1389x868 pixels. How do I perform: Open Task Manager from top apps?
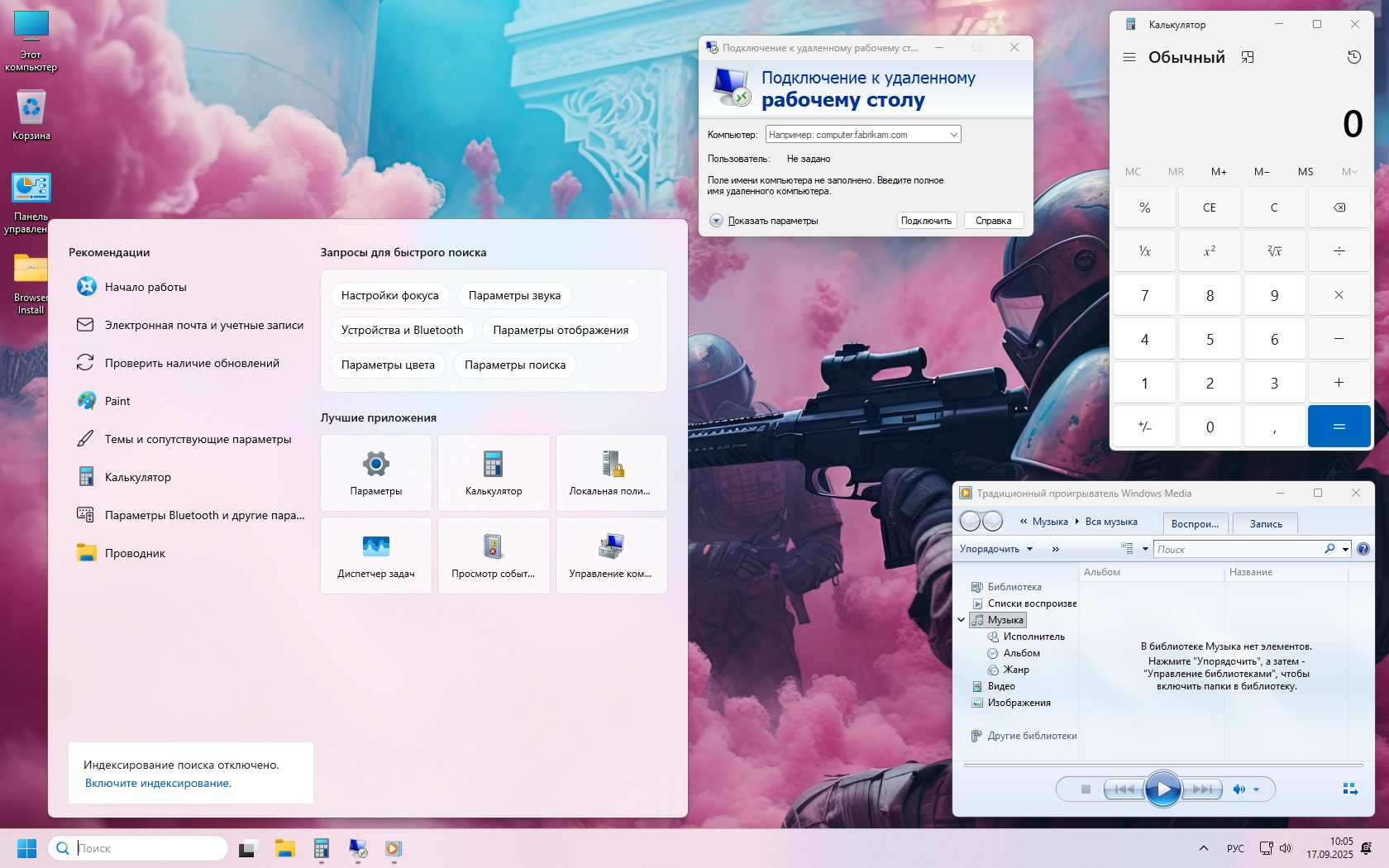tap(376, 555)
